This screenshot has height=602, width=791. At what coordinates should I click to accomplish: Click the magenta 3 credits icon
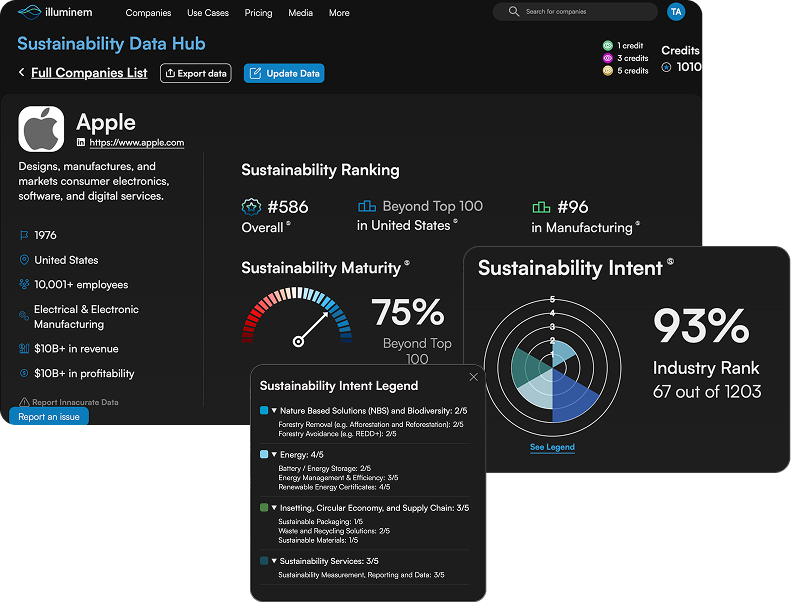608,58
